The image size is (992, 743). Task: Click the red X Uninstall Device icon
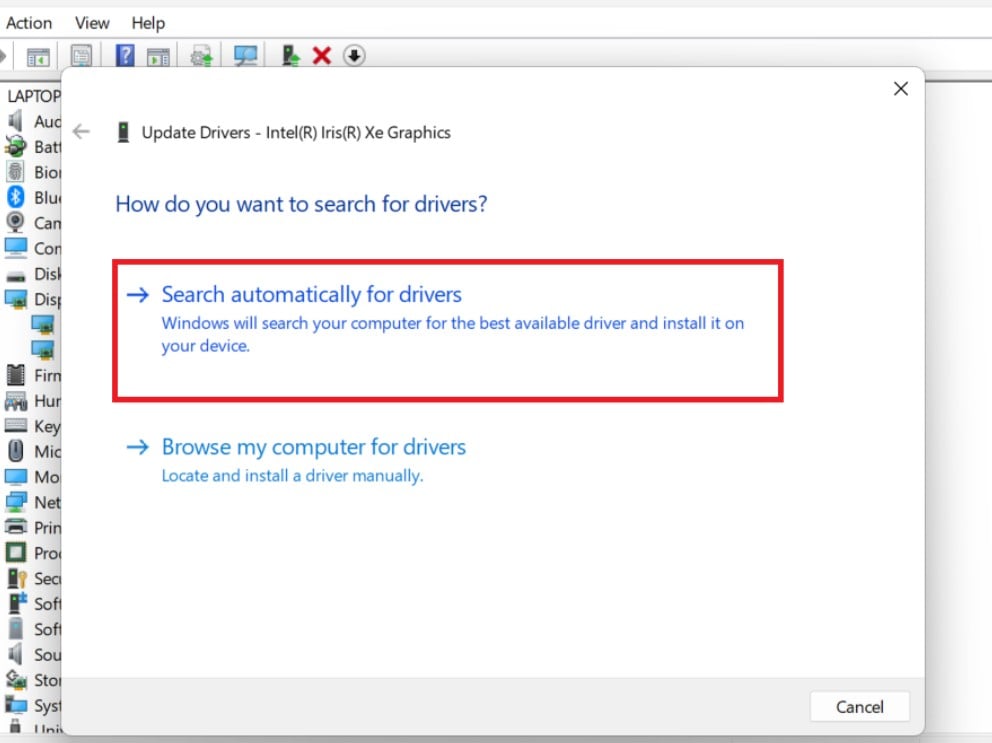pos(322,55)
